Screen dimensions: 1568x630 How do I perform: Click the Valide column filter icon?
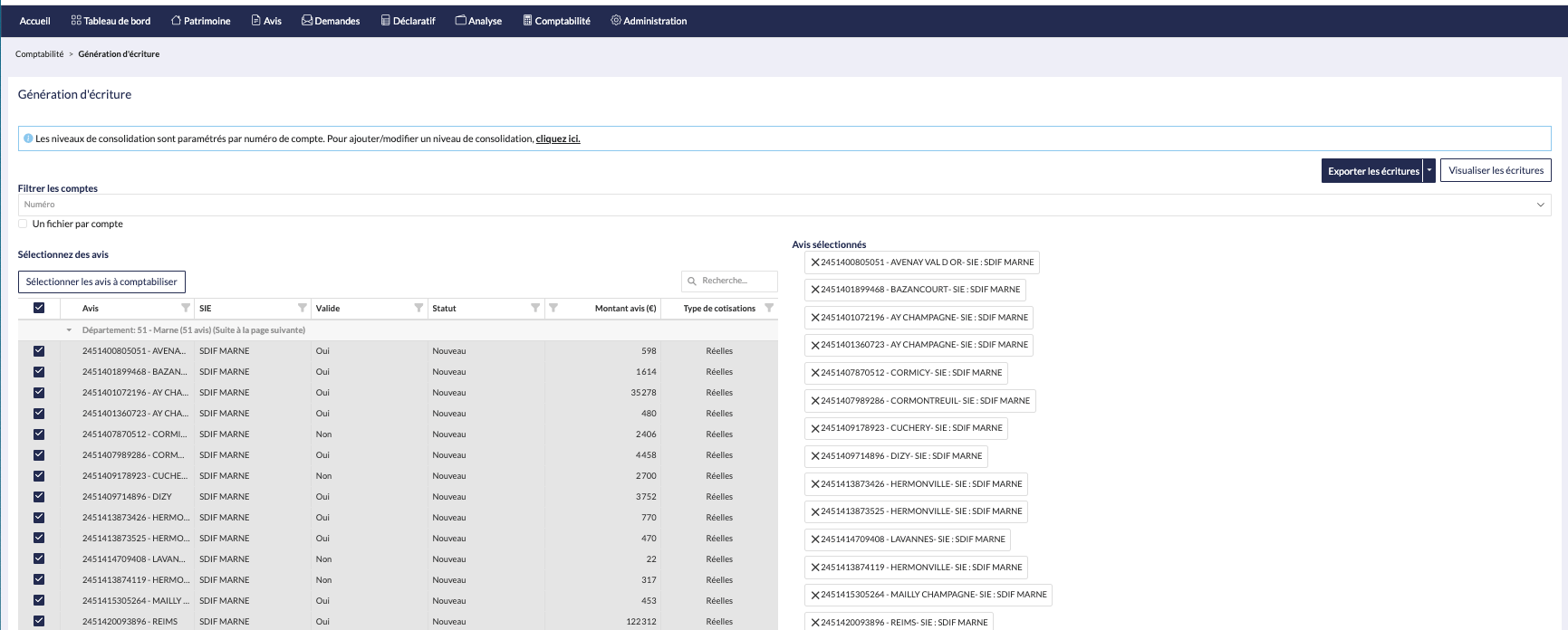(x=418, y=309)
